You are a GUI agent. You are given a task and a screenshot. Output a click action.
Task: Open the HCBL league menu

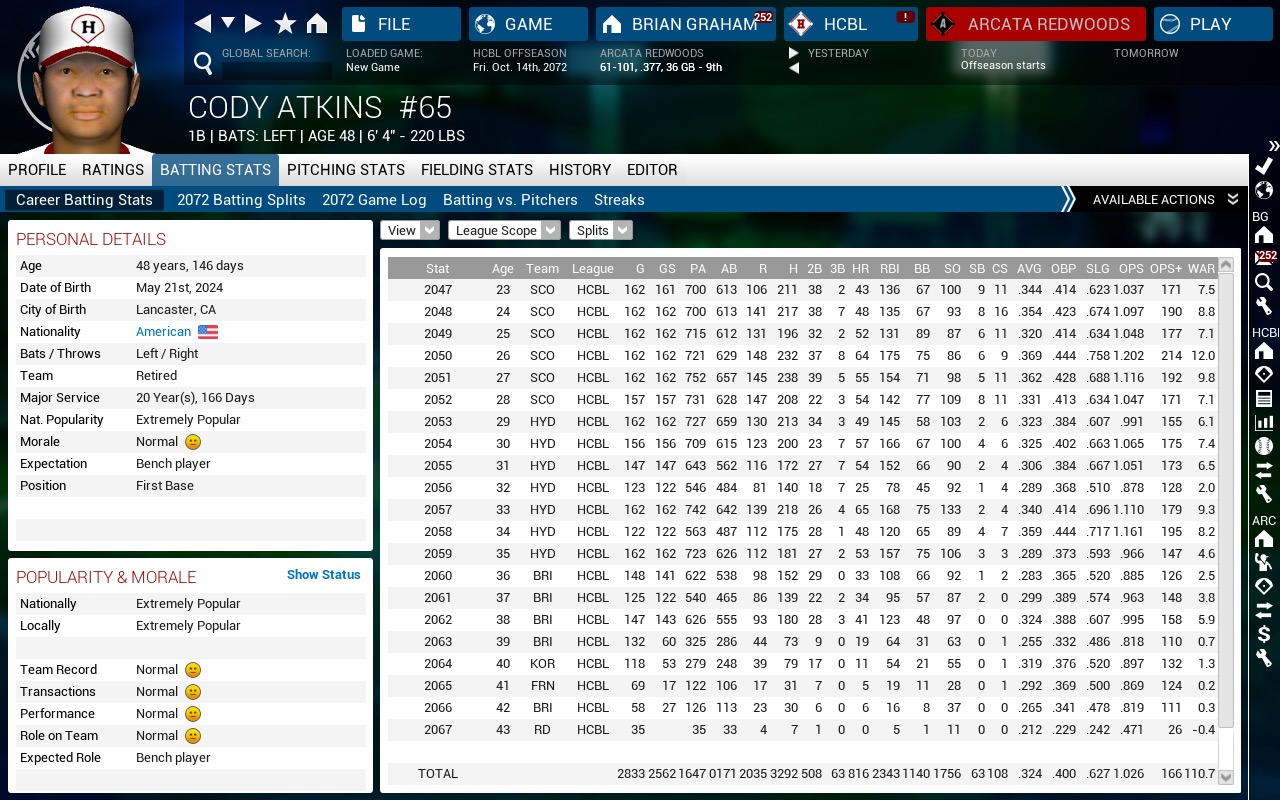(x=851, y=24)
